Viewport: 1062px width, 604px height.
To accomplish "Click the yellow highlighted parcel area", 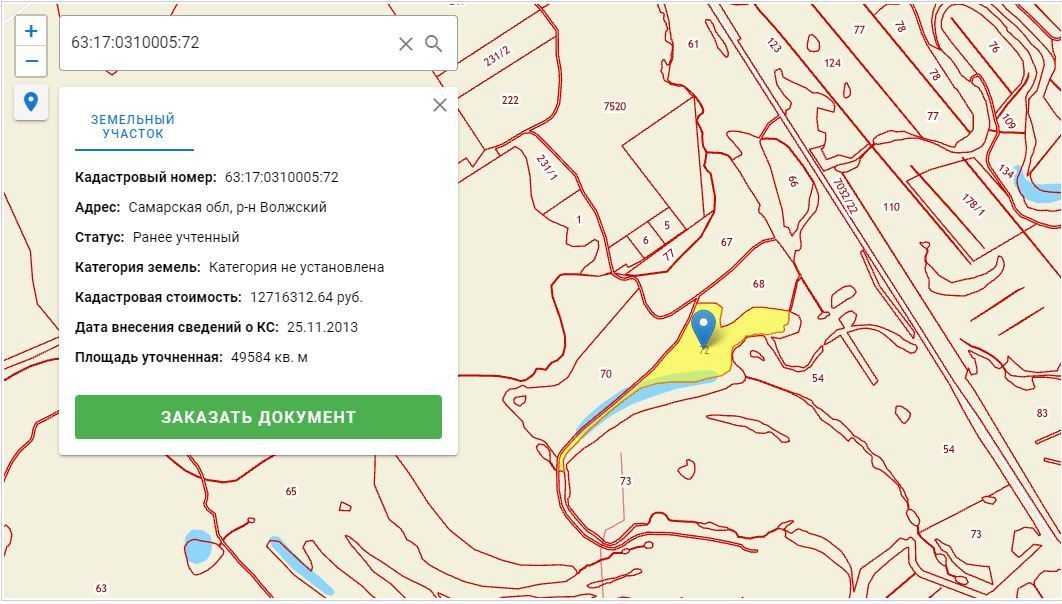I will (x=760, y=322).
